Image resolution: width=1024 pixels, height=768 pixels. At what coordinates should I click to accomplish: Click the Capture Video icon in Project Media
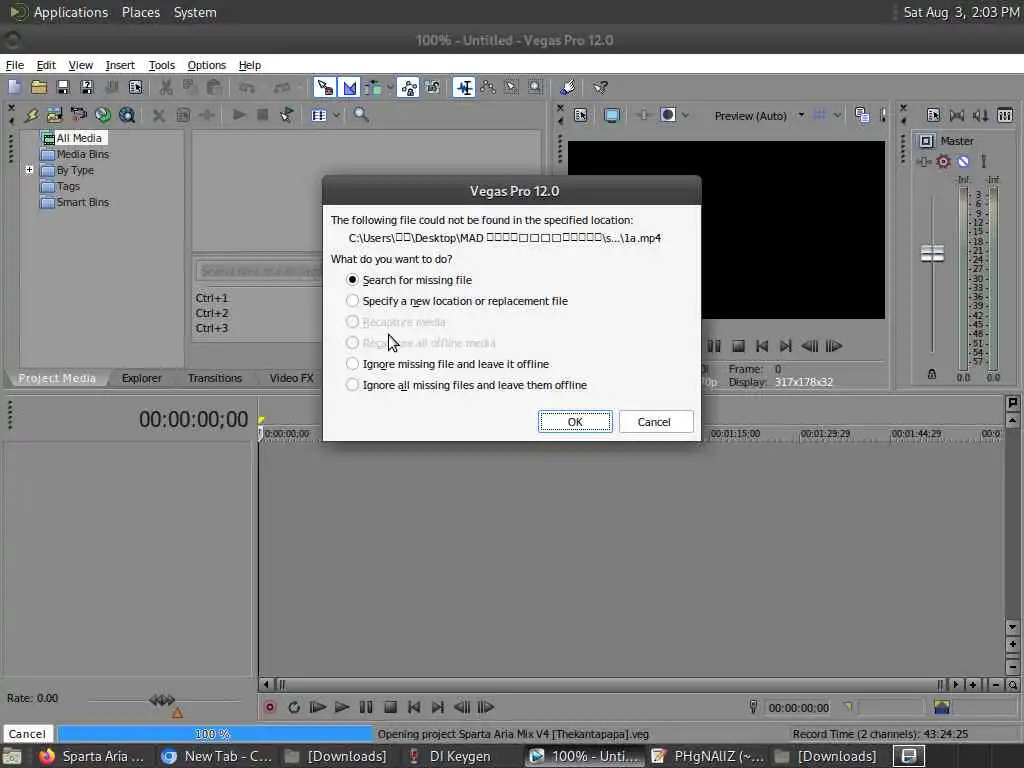78,115
